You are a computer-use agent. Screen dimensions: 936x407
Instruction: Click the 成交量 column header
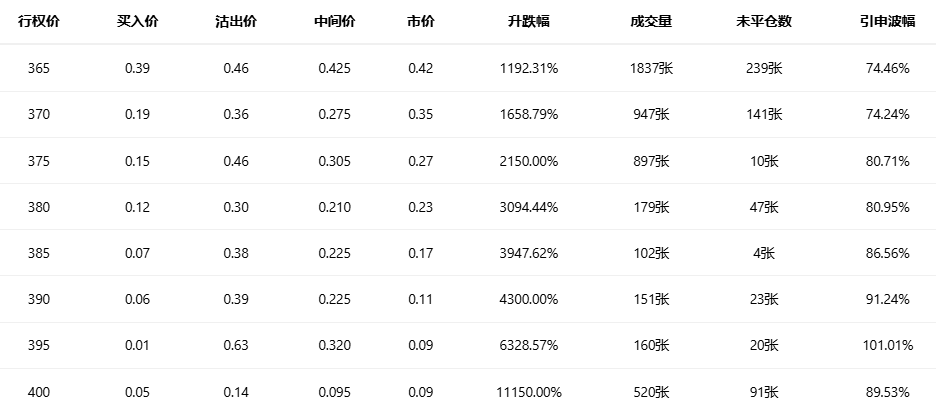click(651, 22)
